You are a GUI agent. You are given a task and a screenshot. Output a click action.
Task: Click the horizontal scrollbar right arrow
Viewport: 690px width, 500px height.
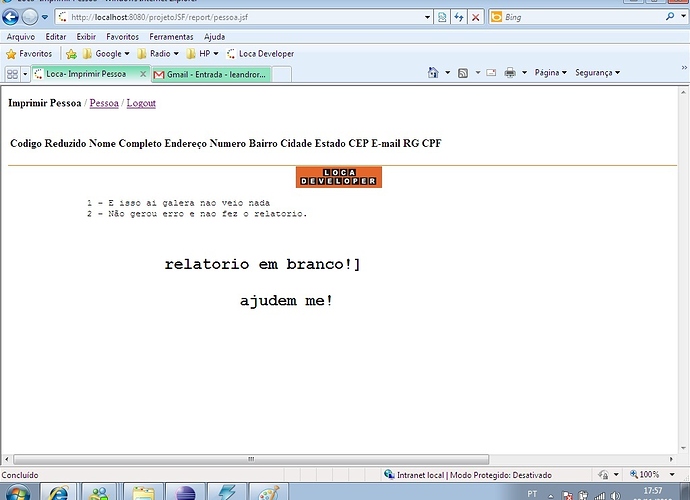tap(671, 459)
